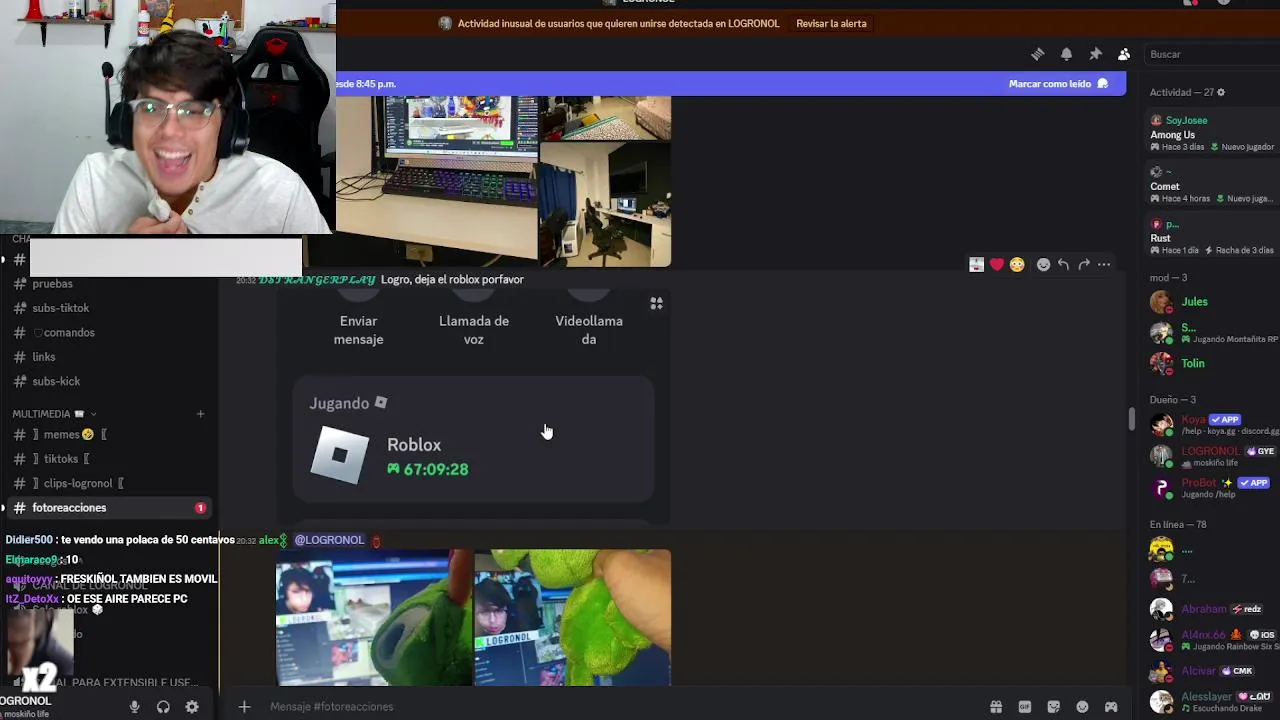
Task: Select the fotoreacciones channel
Action: pos(108,508)
